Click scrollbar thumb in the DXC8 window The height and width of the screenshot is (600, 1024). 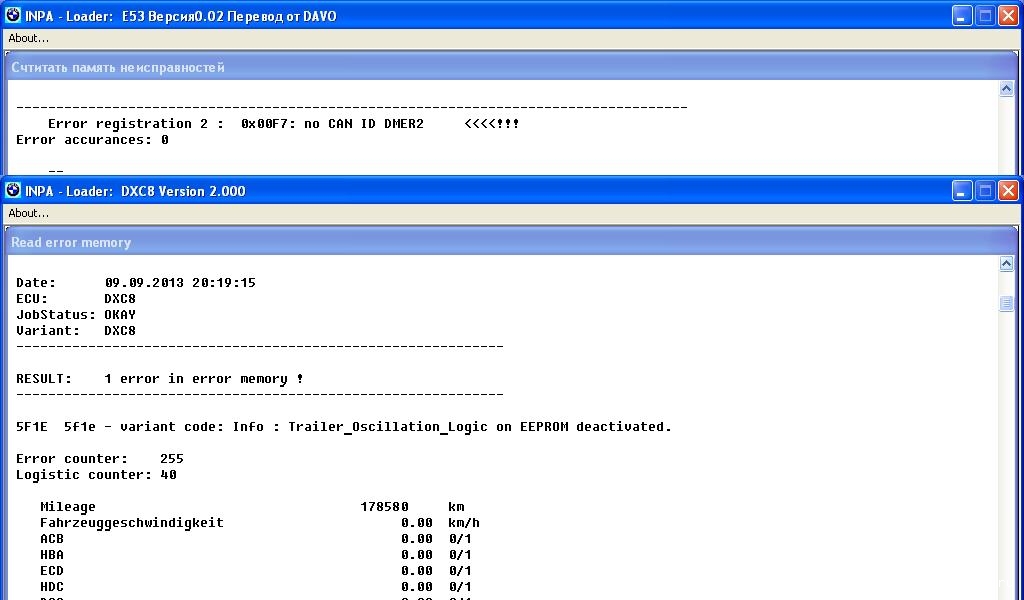click(1007, 304)
